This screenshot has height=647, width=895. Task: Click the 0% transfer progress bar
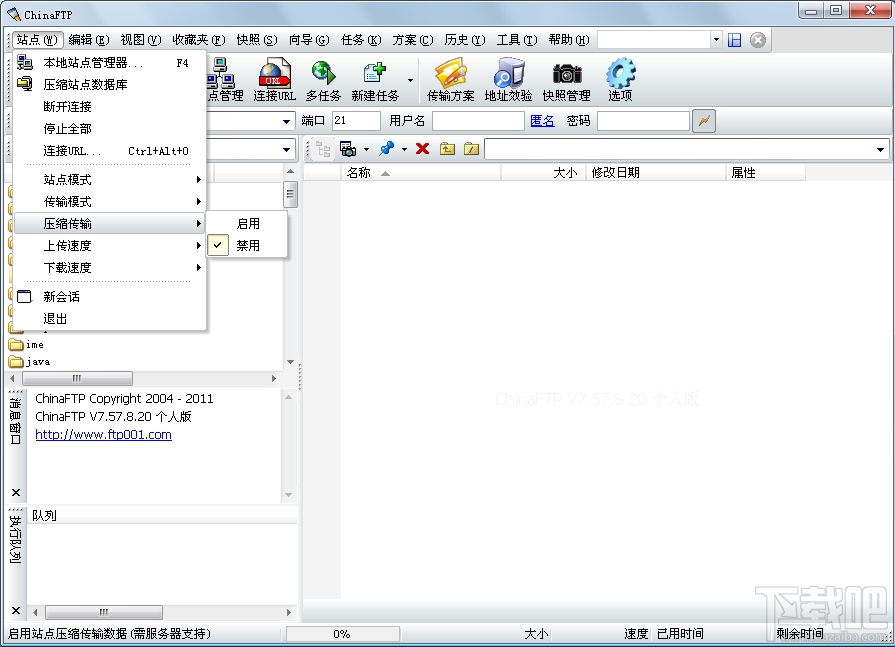(x=342, y=632)
